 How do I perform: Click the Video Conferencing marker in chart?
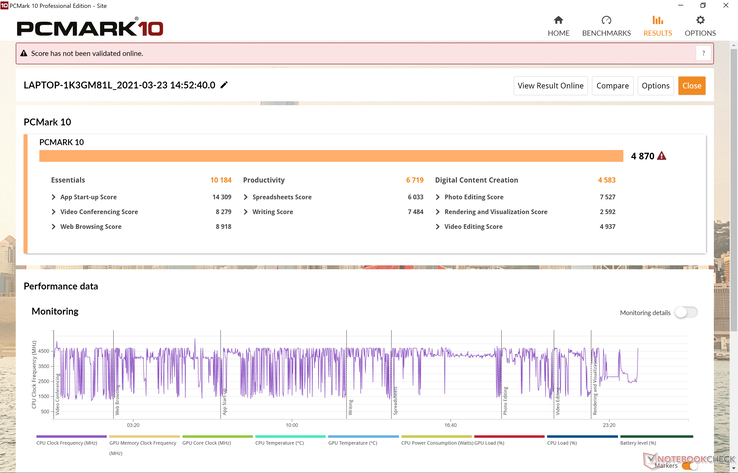pos(57,394)
